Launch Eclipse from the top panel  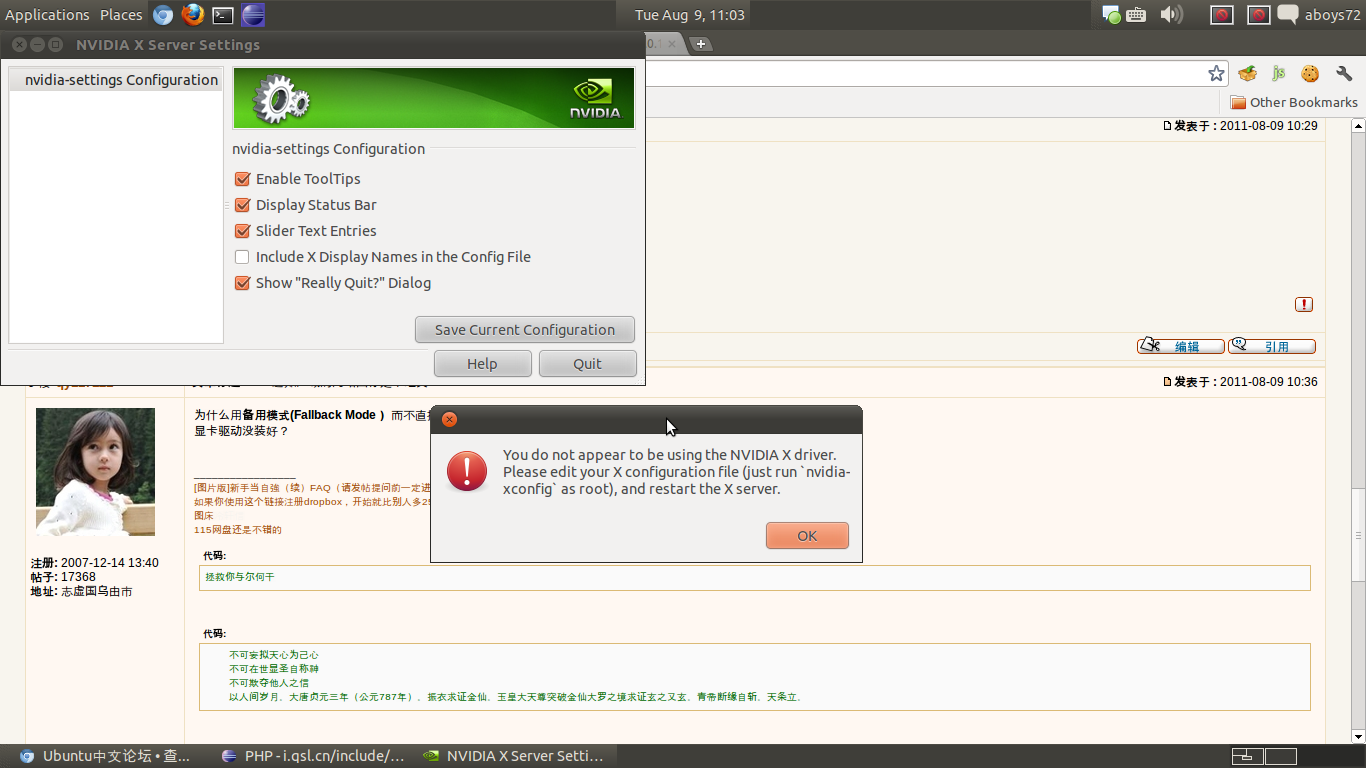tap(254, 15)
